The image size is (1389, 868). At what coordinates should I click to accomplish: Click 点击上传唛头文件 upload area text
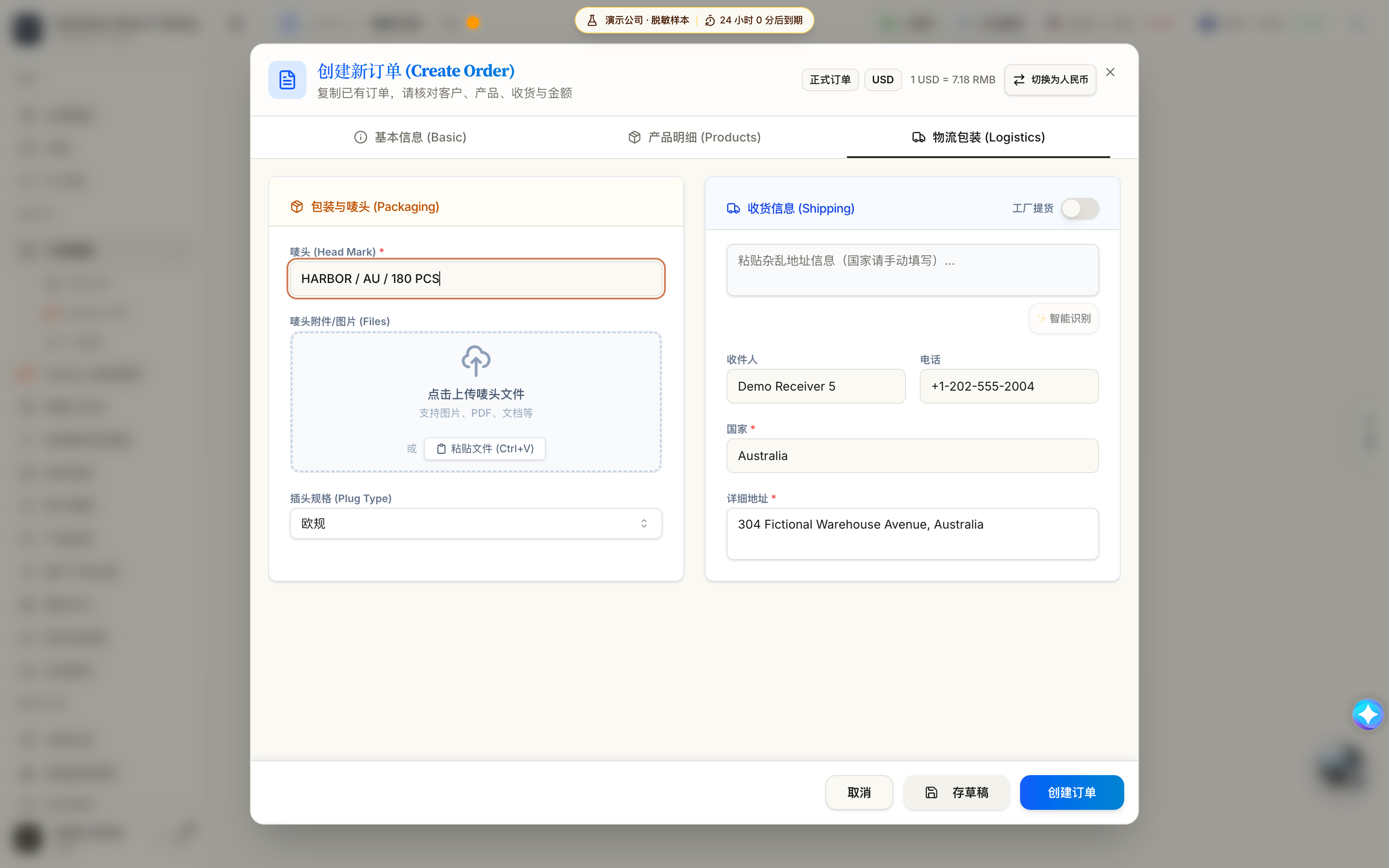tap(476, 394)
